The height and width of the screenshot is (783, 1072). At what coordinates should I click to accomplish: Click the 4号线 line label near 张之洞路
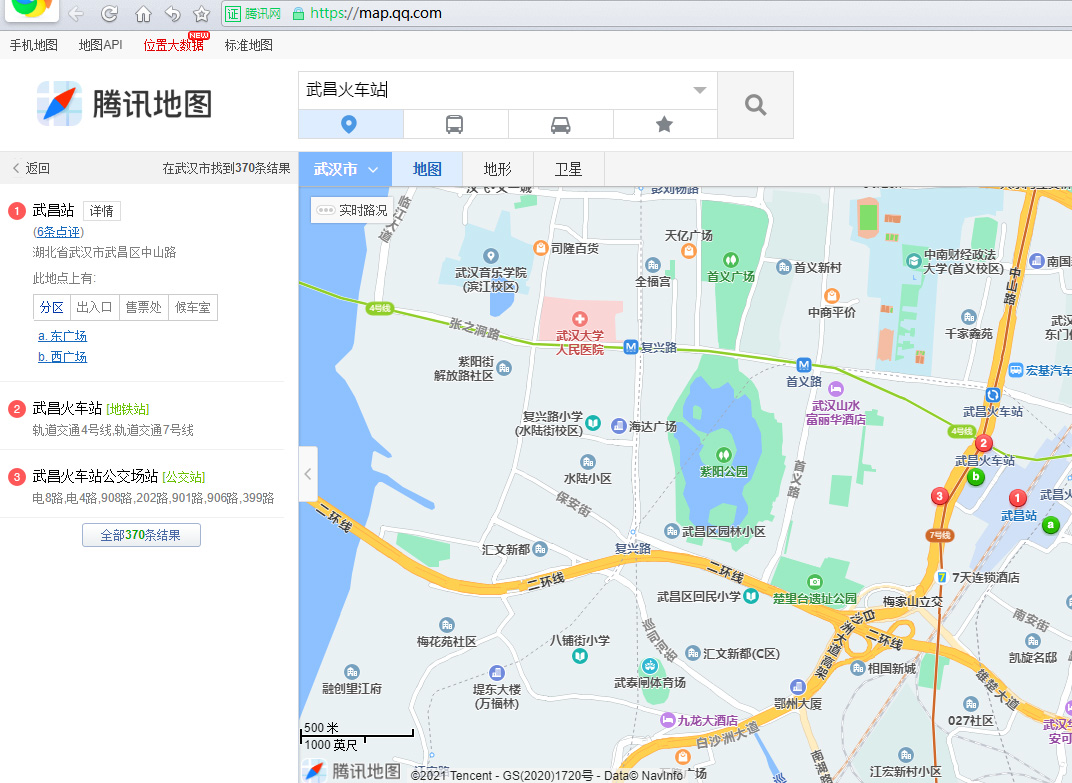[x=379, y=308]
